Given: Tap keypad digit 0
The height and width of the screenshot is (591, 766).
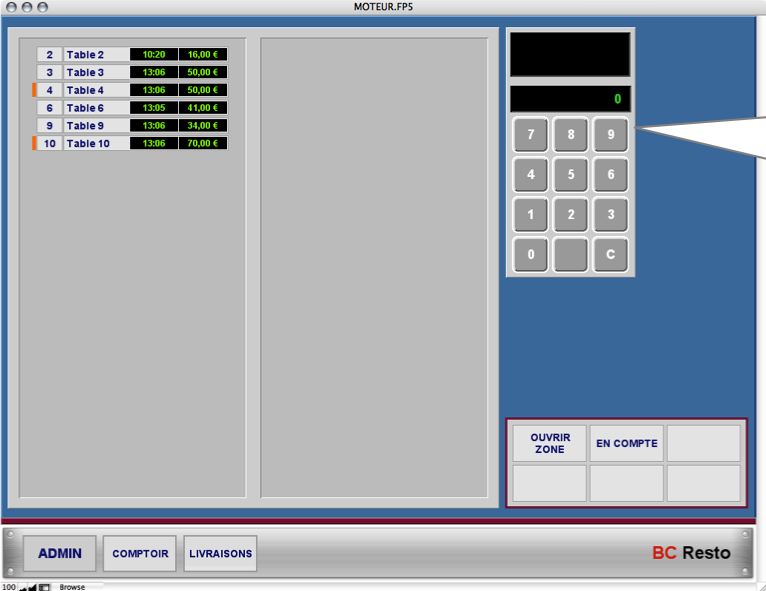Looking at the screenshot, I should coord(531,254).
